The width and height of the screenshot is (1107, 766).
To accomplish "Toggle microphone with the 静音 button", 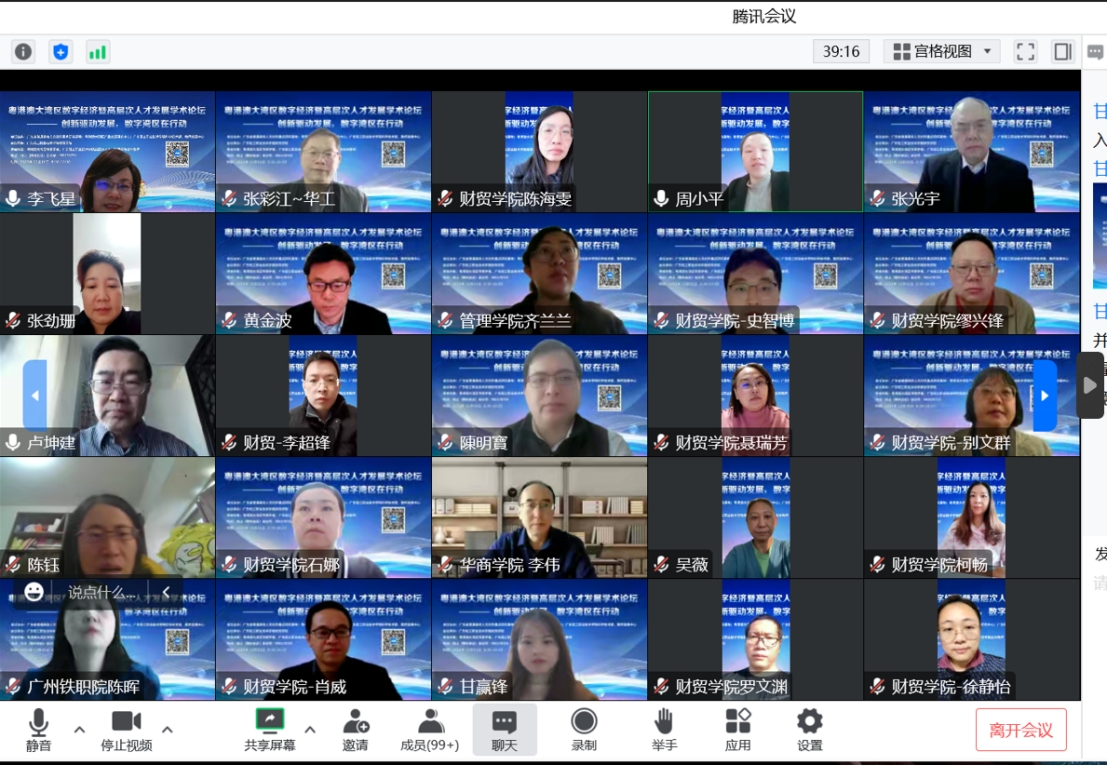I will click(x=39, y=730).
